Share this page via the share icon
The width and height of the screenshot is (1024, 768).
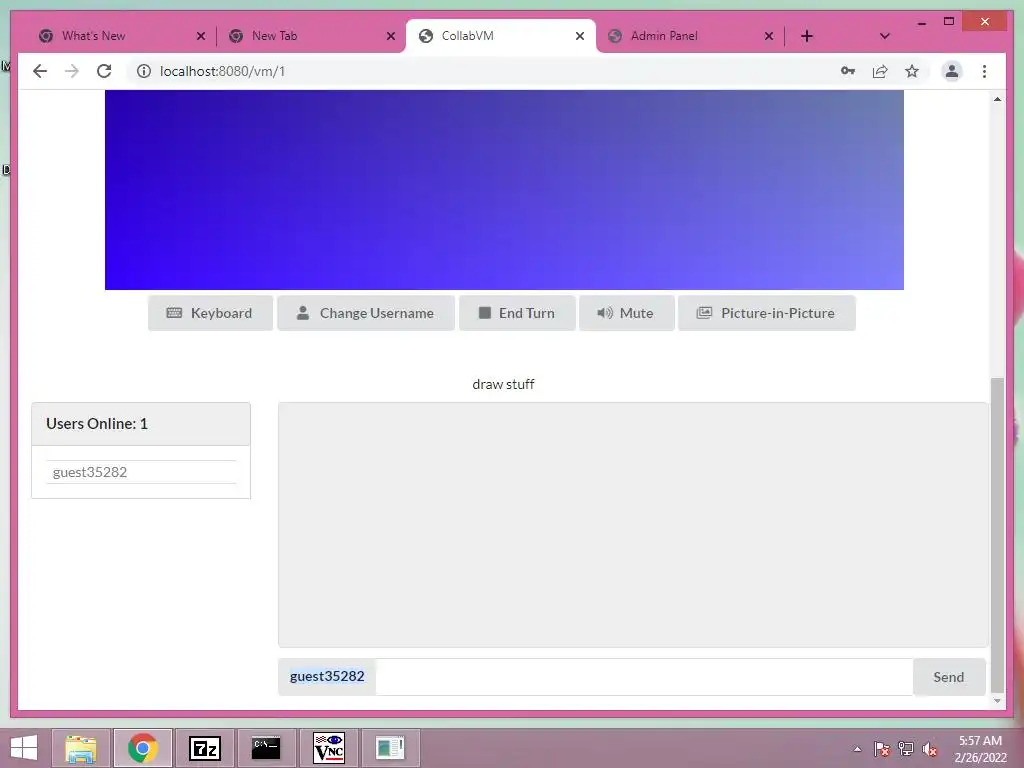click(x=880, y=71)
